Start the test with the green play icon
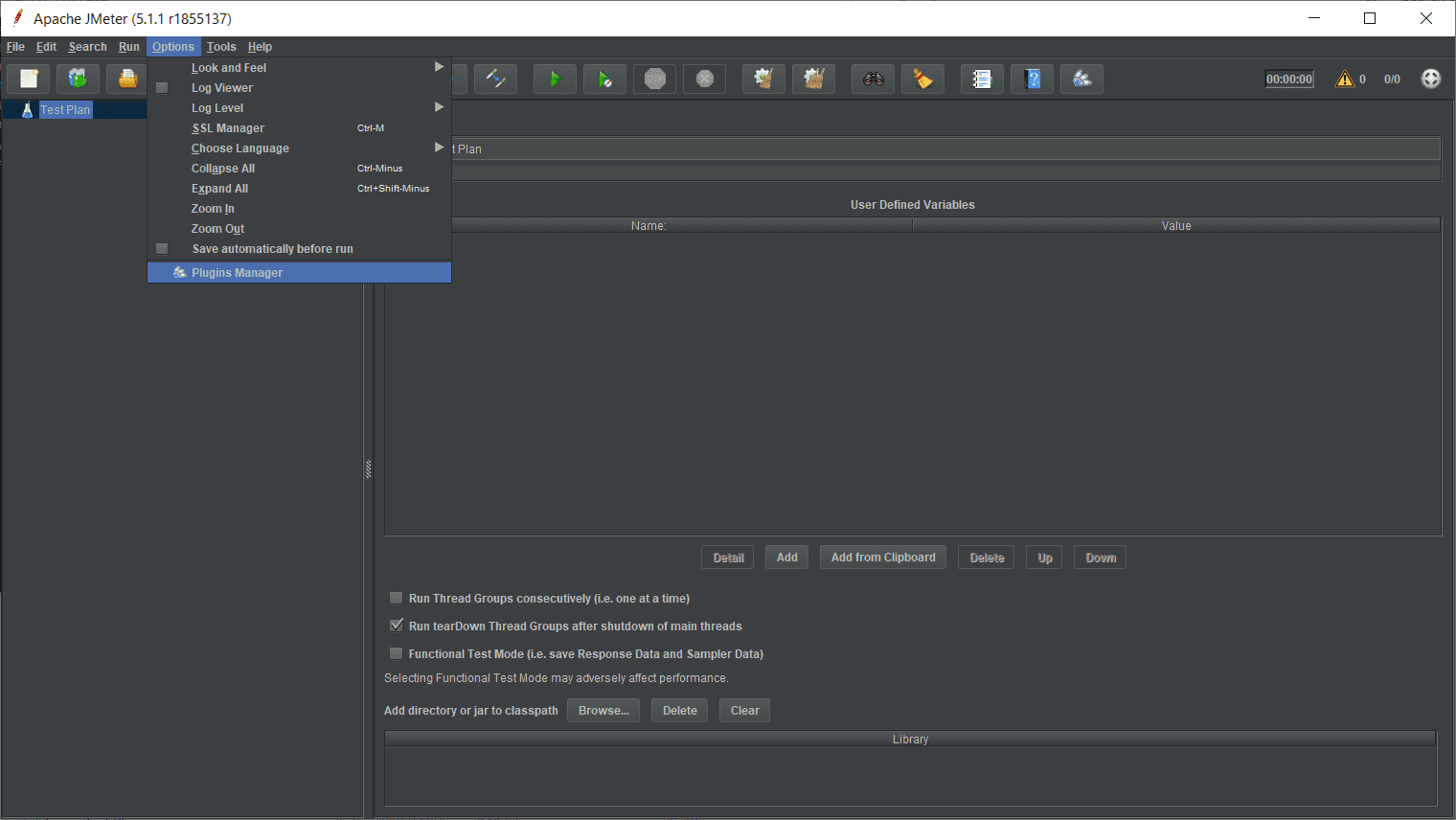Image resolution: width=1456 pixels, height=820 pixels. point(556,79)
